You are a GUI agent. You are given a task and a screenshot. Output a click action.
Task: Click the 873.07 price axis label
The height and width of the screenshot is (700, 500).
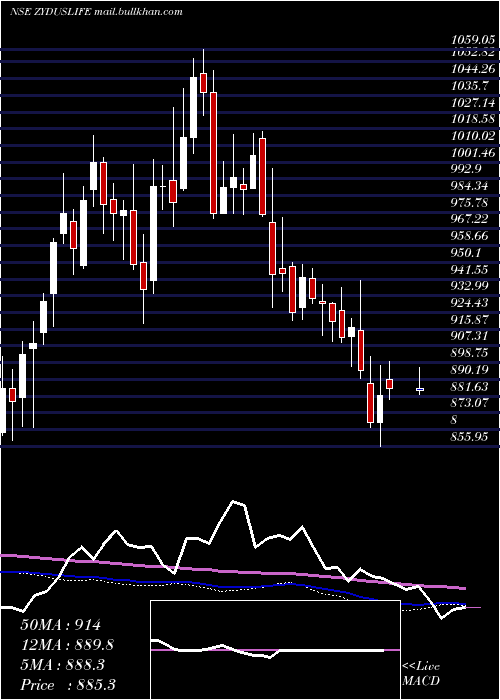click(x=470, y=403)
